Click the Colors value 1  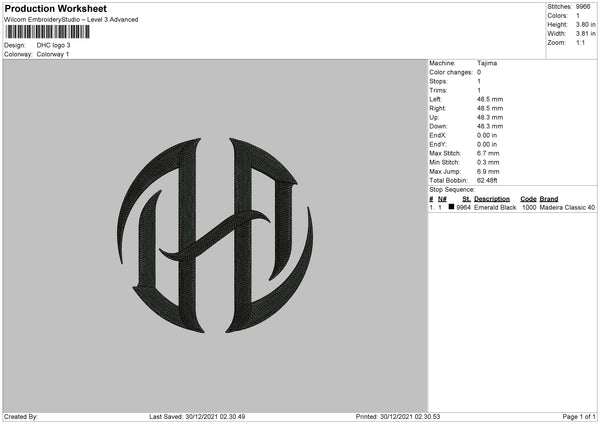[x=578, y=16]
